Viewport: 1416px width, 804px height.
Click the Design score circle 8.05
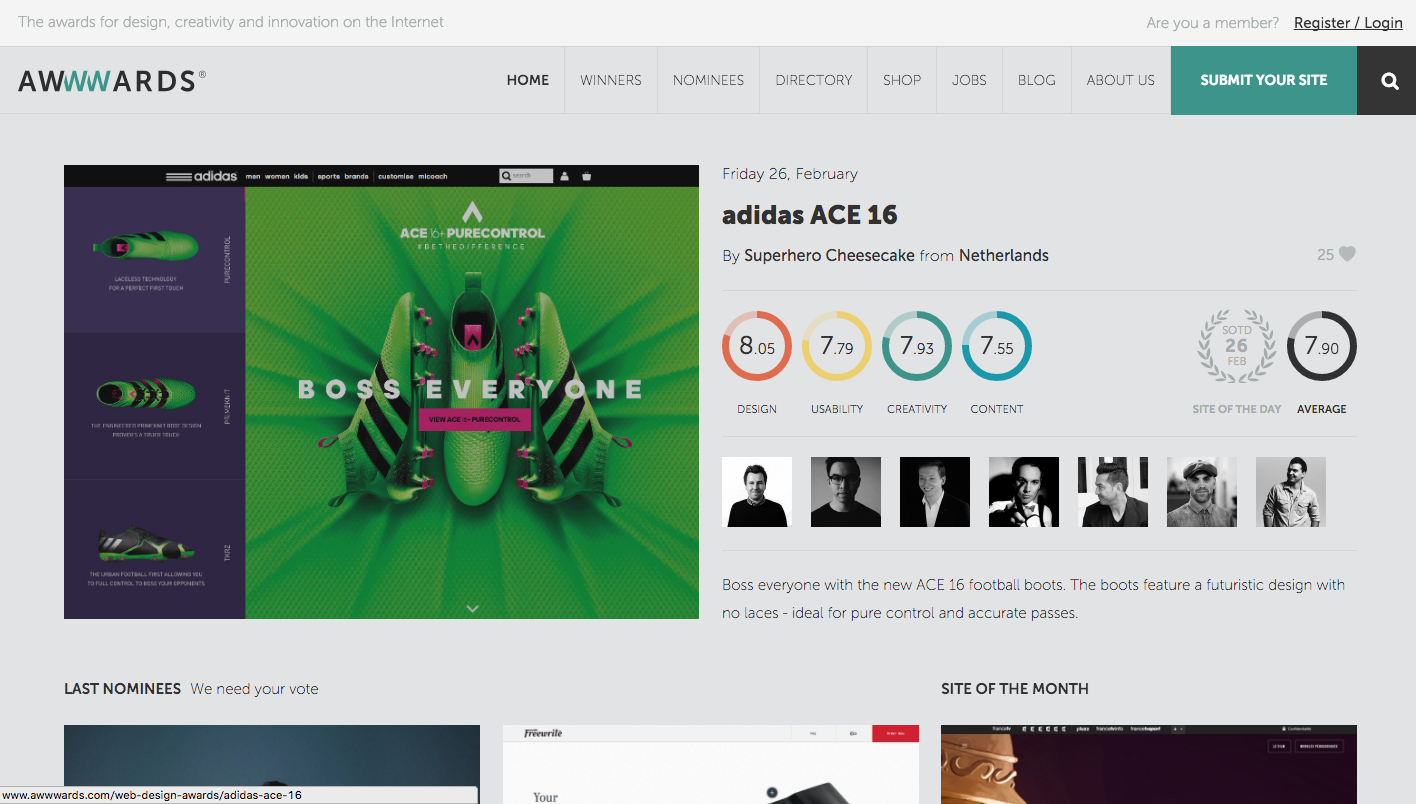tap(757, 346)
